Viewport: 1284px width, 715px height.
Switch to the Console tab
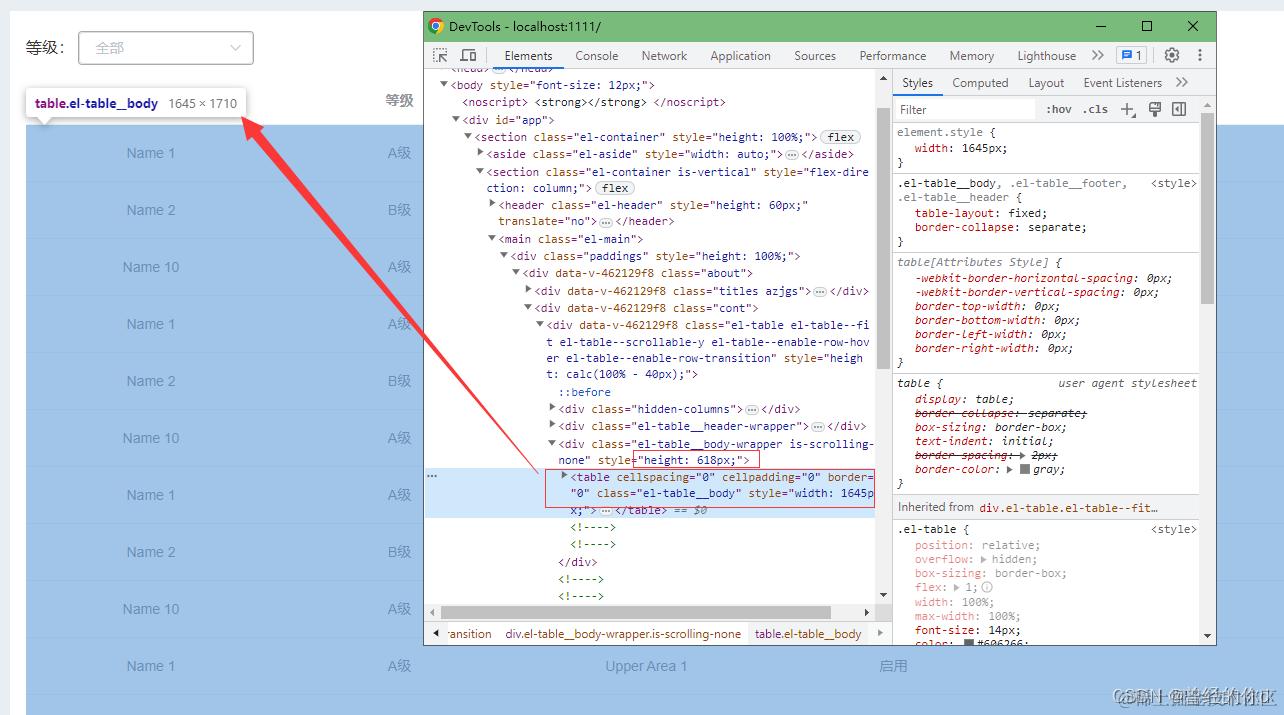click(x=596, y=56)
